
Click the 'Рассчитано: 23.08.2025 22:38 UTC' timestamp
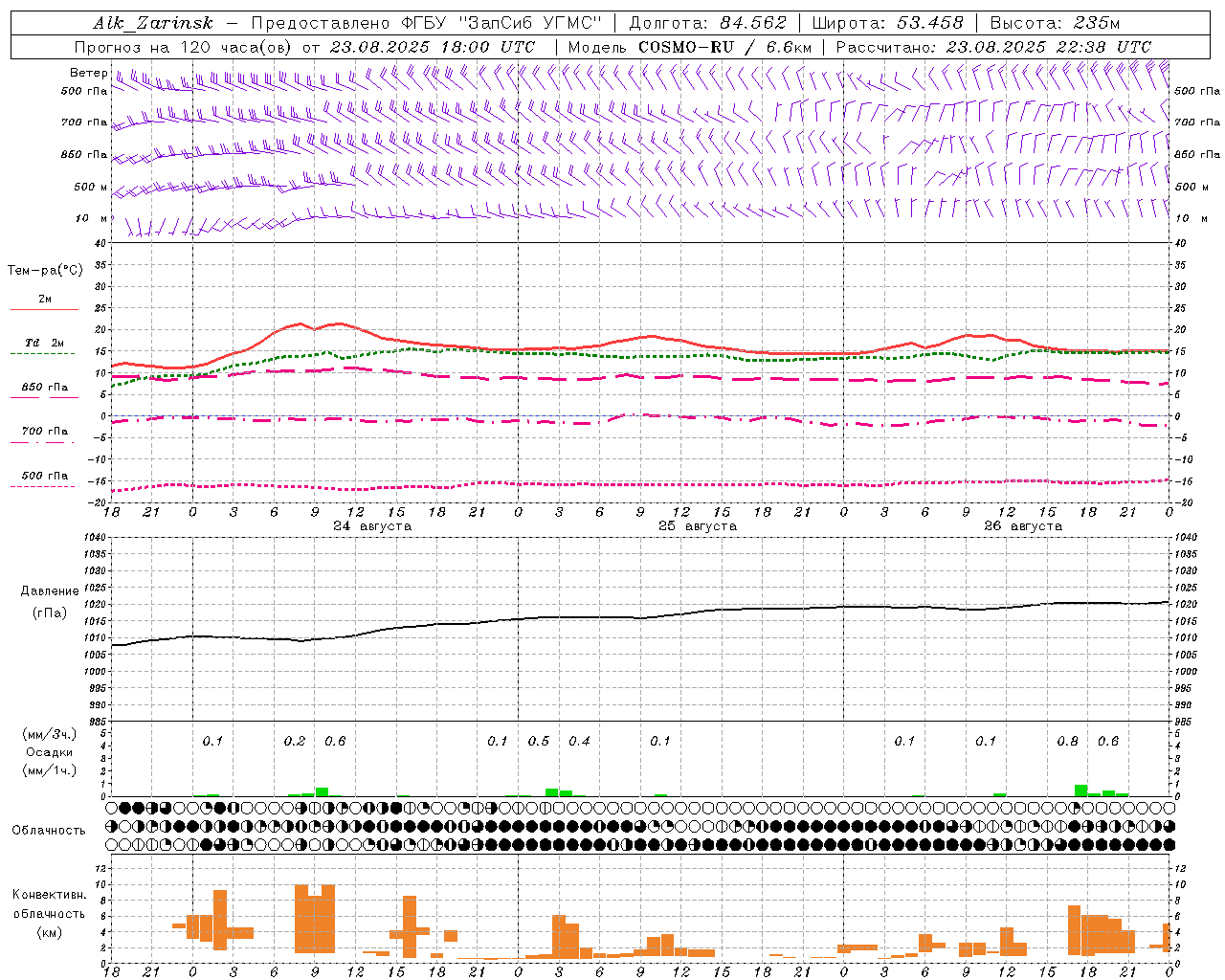pos(993,47)
